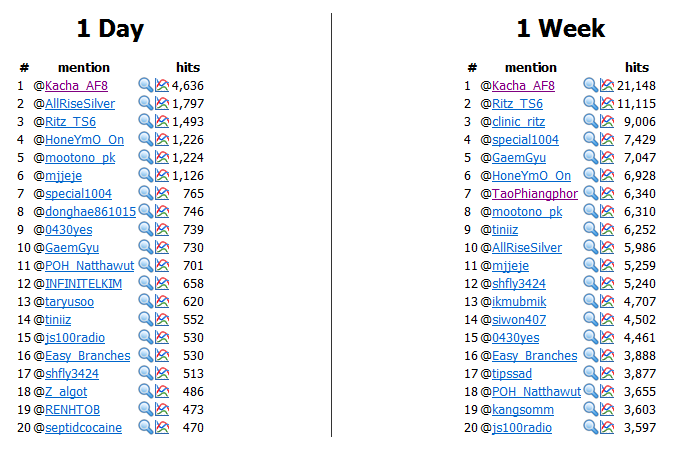Screen dimensions: 677x455
Task: Open chart icon for clinic_ritz in 1 Week list
Action: [x=607, y=121]
